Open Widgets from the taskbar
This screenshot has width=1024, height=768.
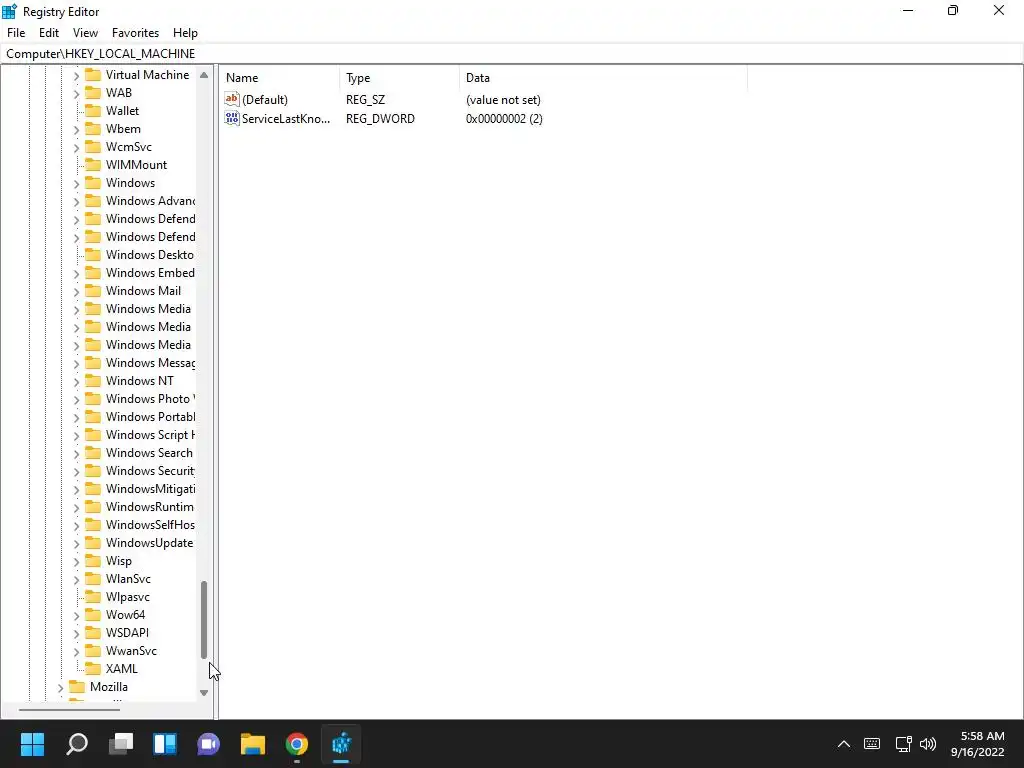165,743
